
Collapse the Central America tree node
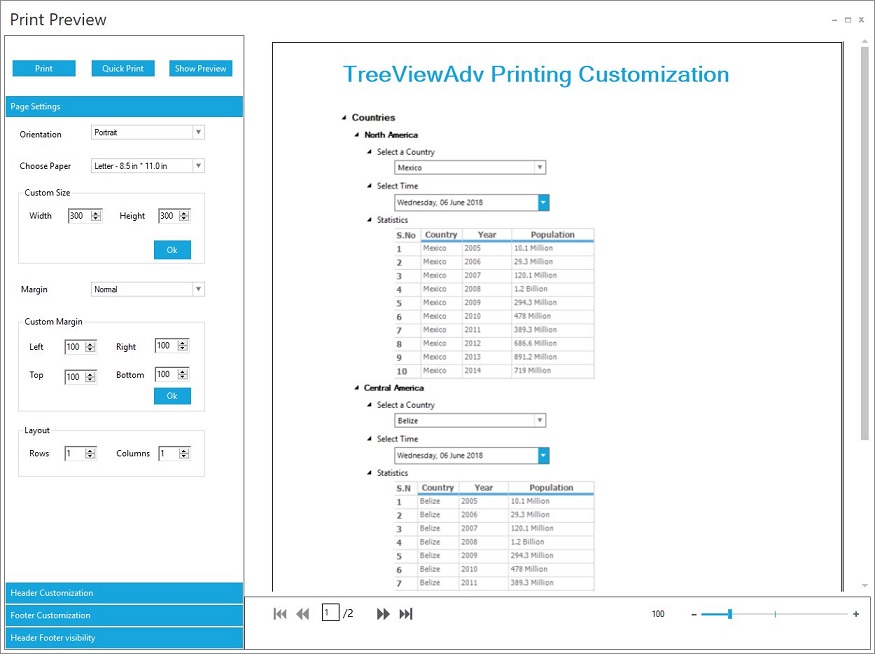click(x=357, y=388)
